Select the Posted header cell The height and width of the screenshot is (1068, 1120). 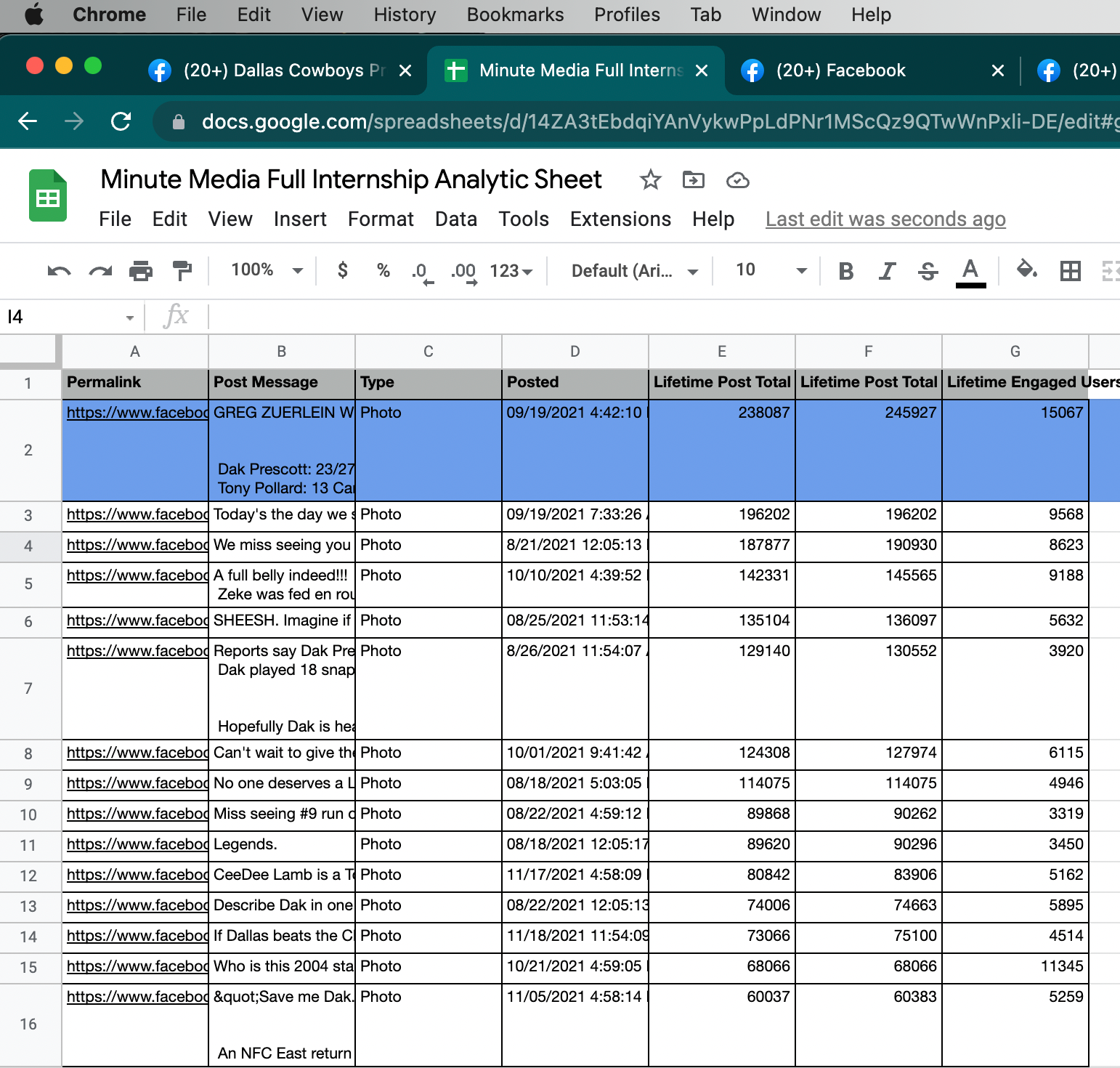click(575, 383)
